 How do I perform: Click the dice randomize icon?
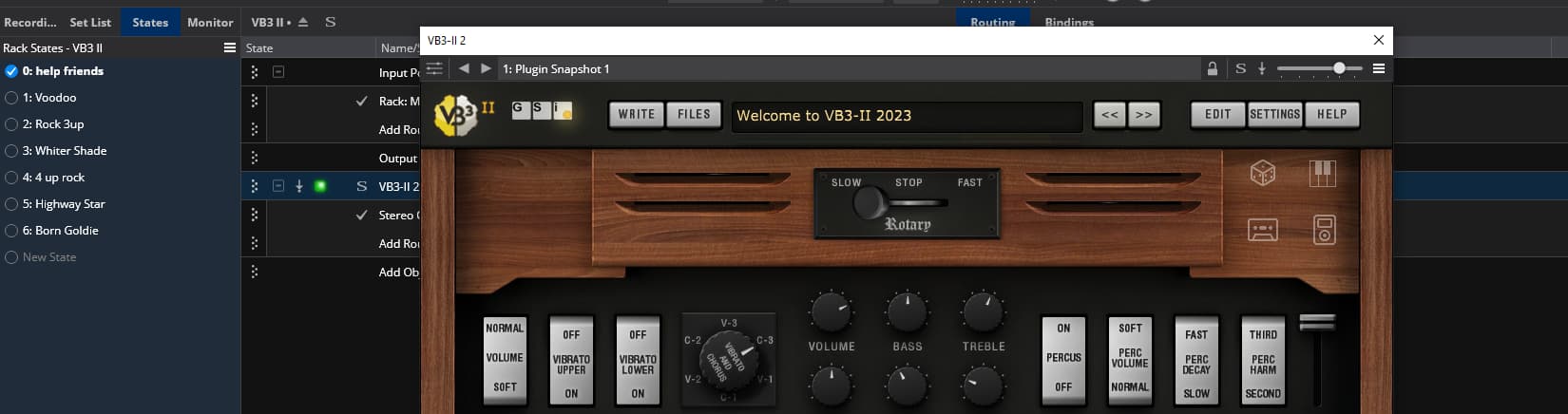coord(1262,174)
